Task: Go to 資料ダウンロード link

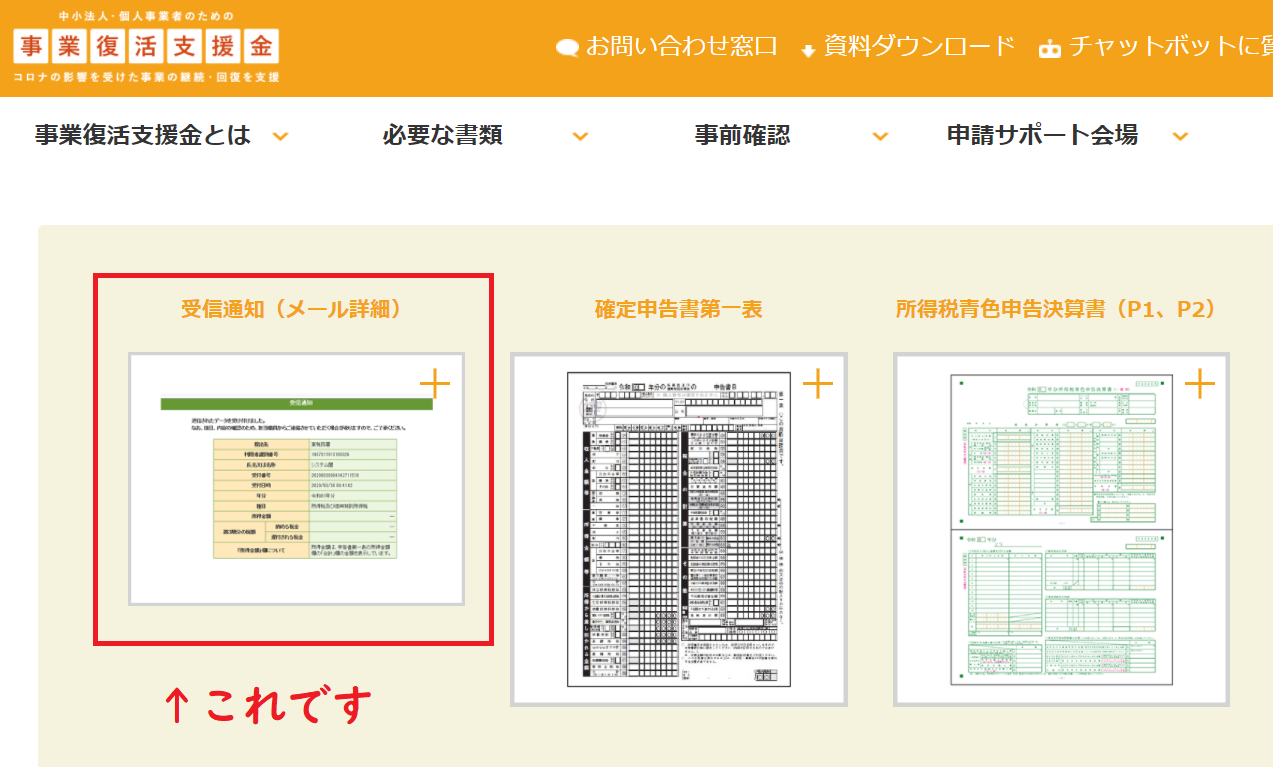Action: [x=919, y=47]
